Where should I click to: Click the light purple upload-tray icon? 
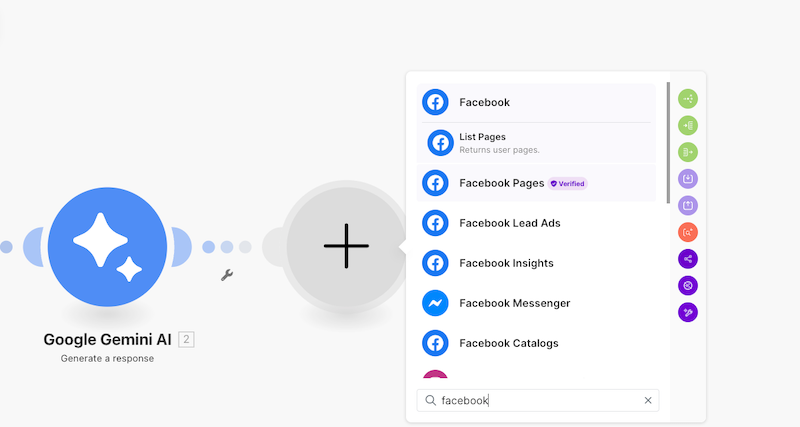(688, 206)
